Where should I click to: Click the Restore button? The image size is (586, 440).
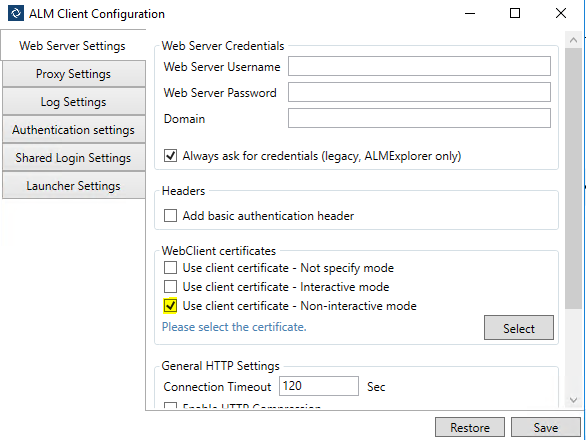point(470,427)
